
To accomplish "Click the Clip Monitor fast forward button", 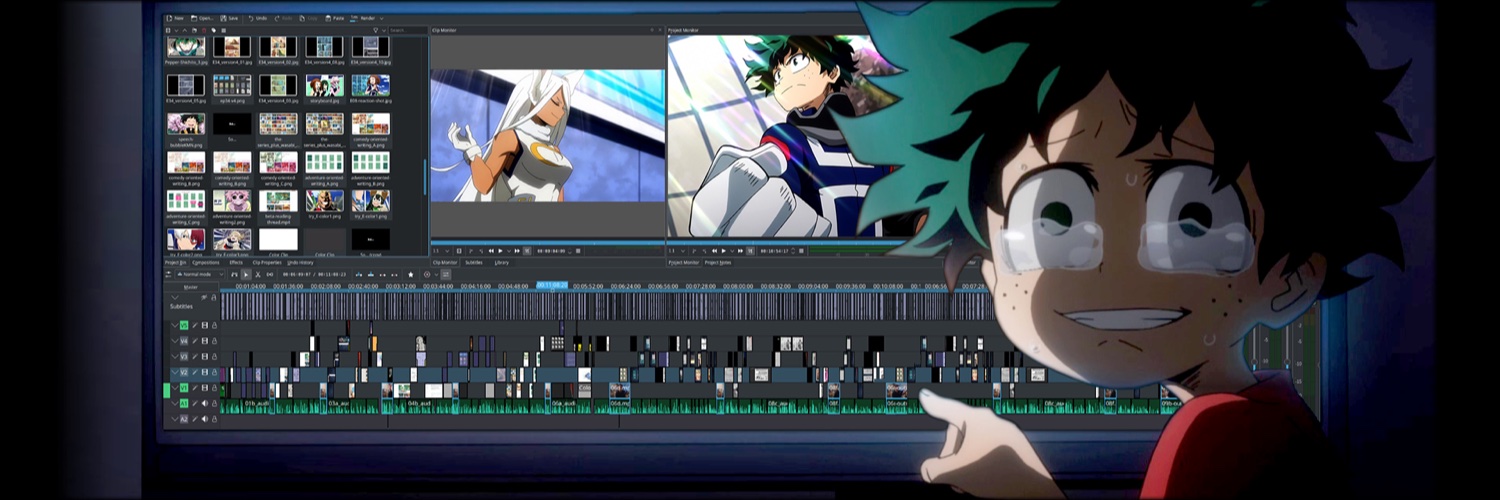I will tap(517, 251).
